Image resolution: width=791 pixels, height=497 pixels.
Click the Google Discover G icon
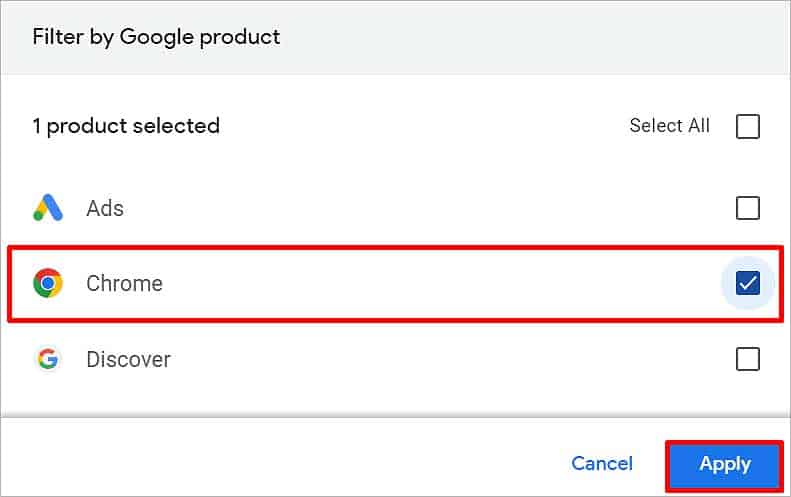[x=48, y=359]
